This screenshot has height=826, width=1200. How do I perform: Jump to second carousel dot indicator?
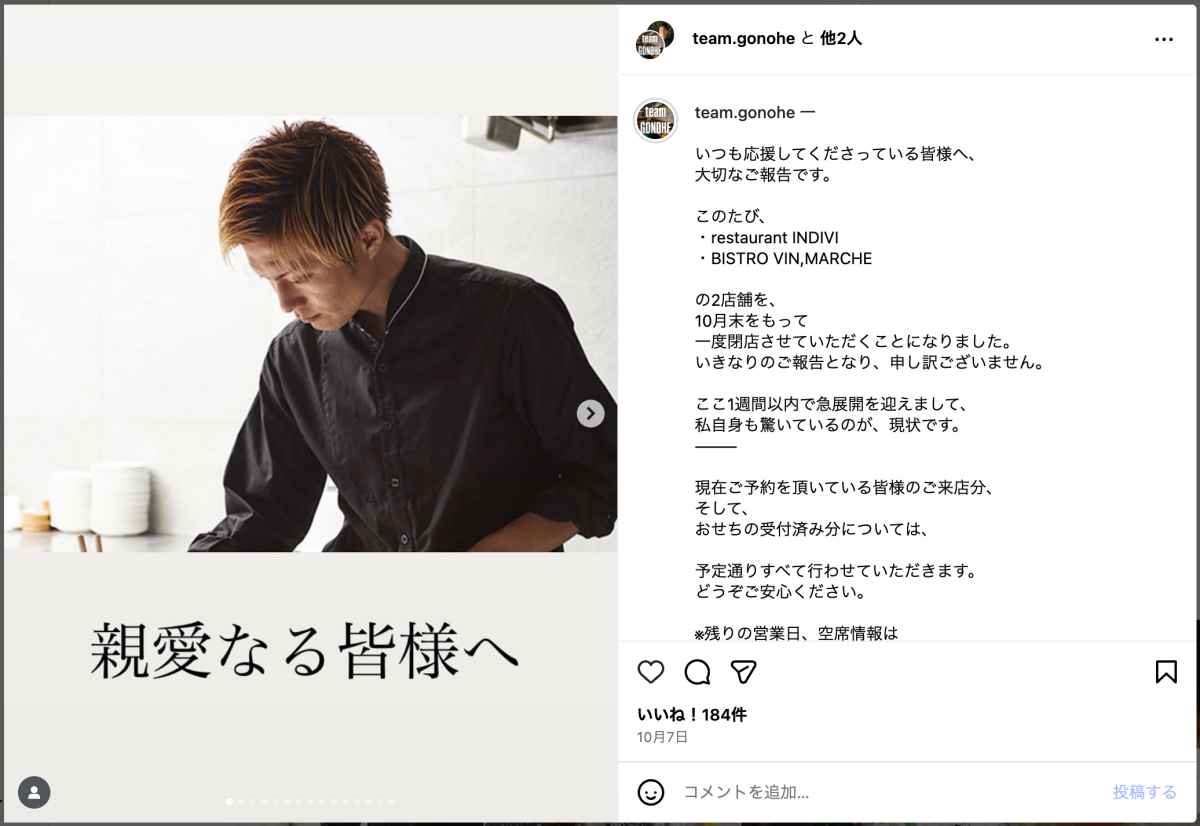pyautogui.click(x=241, y=801)
